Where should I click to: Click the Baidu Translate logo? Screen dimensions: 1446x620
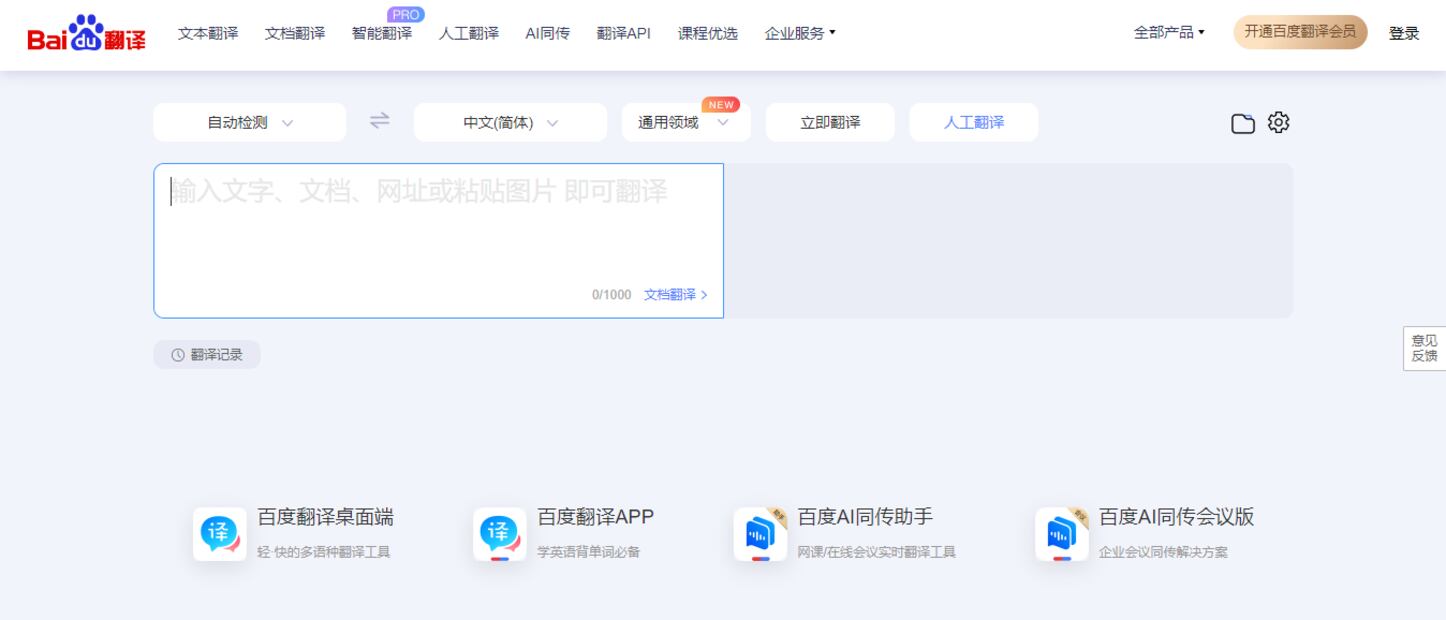tap(86, 34)
